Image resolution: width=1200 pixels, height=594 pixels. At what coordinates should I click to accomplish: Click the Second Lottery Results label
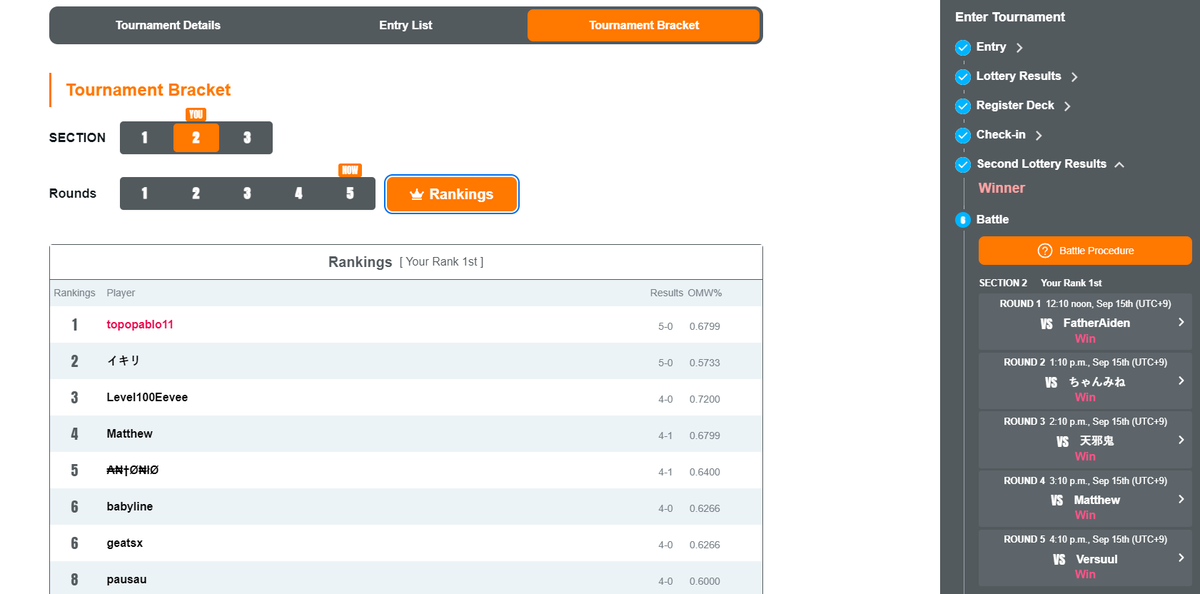click(x=1041, y=164)
